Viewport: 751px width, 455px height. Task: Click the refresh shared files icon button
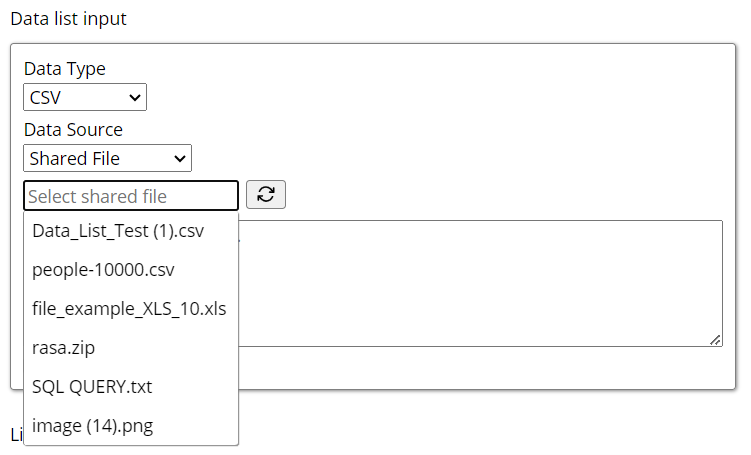pyautogui.click(x=266, y=195)
